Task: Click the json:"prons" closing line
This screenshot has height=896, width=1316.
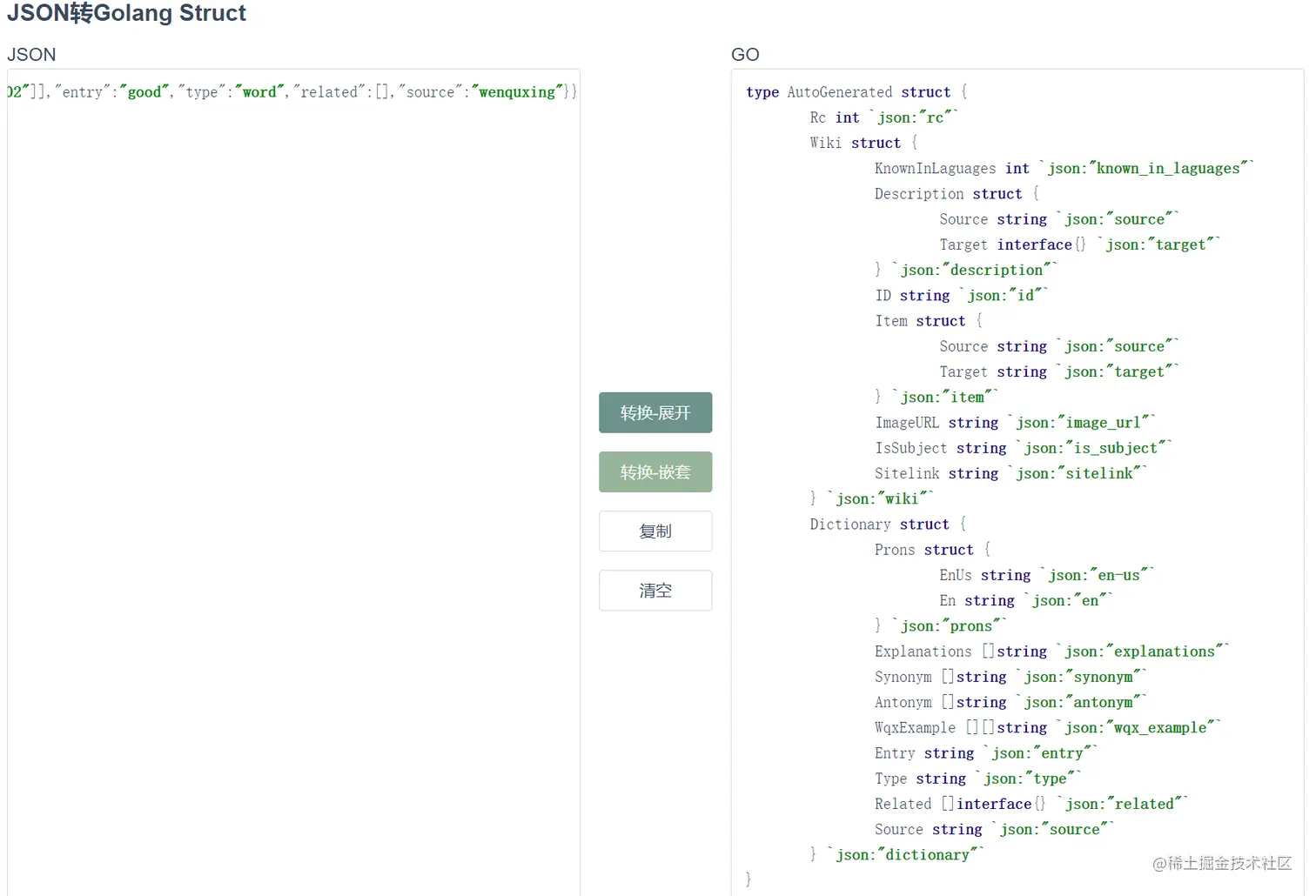Action: [941, 625]
